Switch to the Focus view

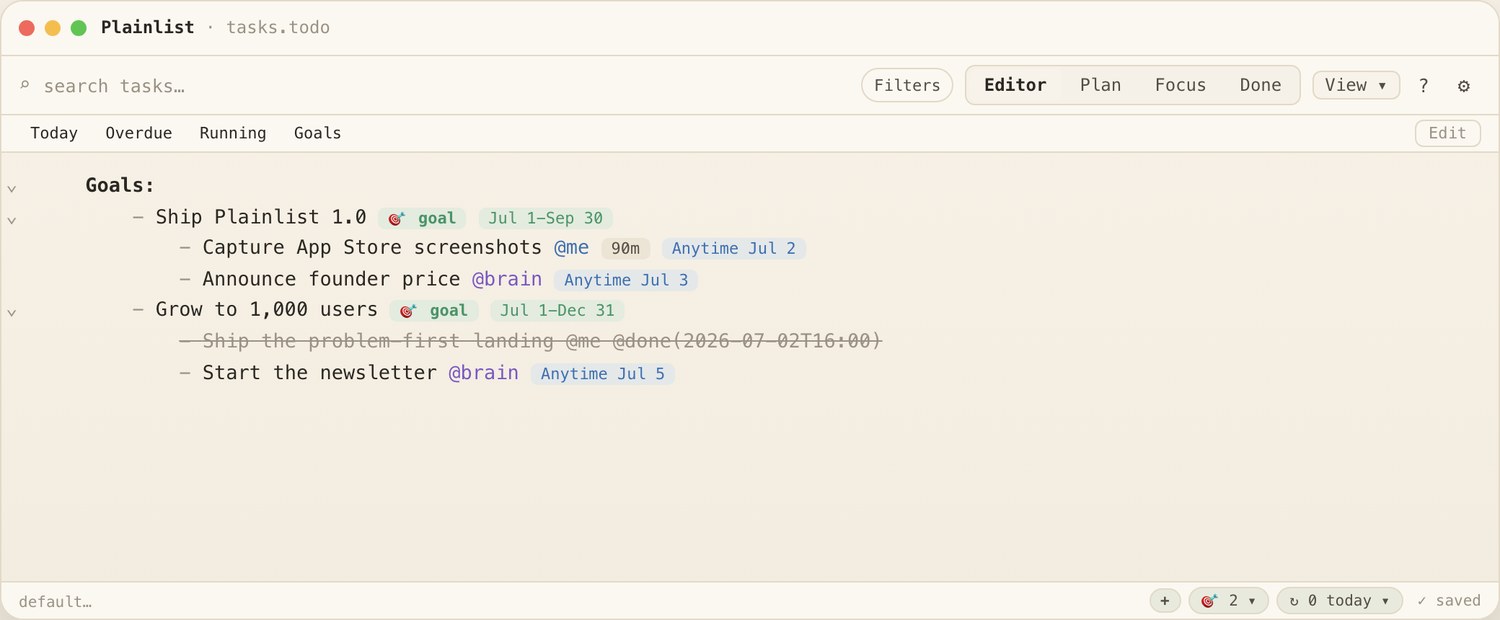(x=1180, y=85)
